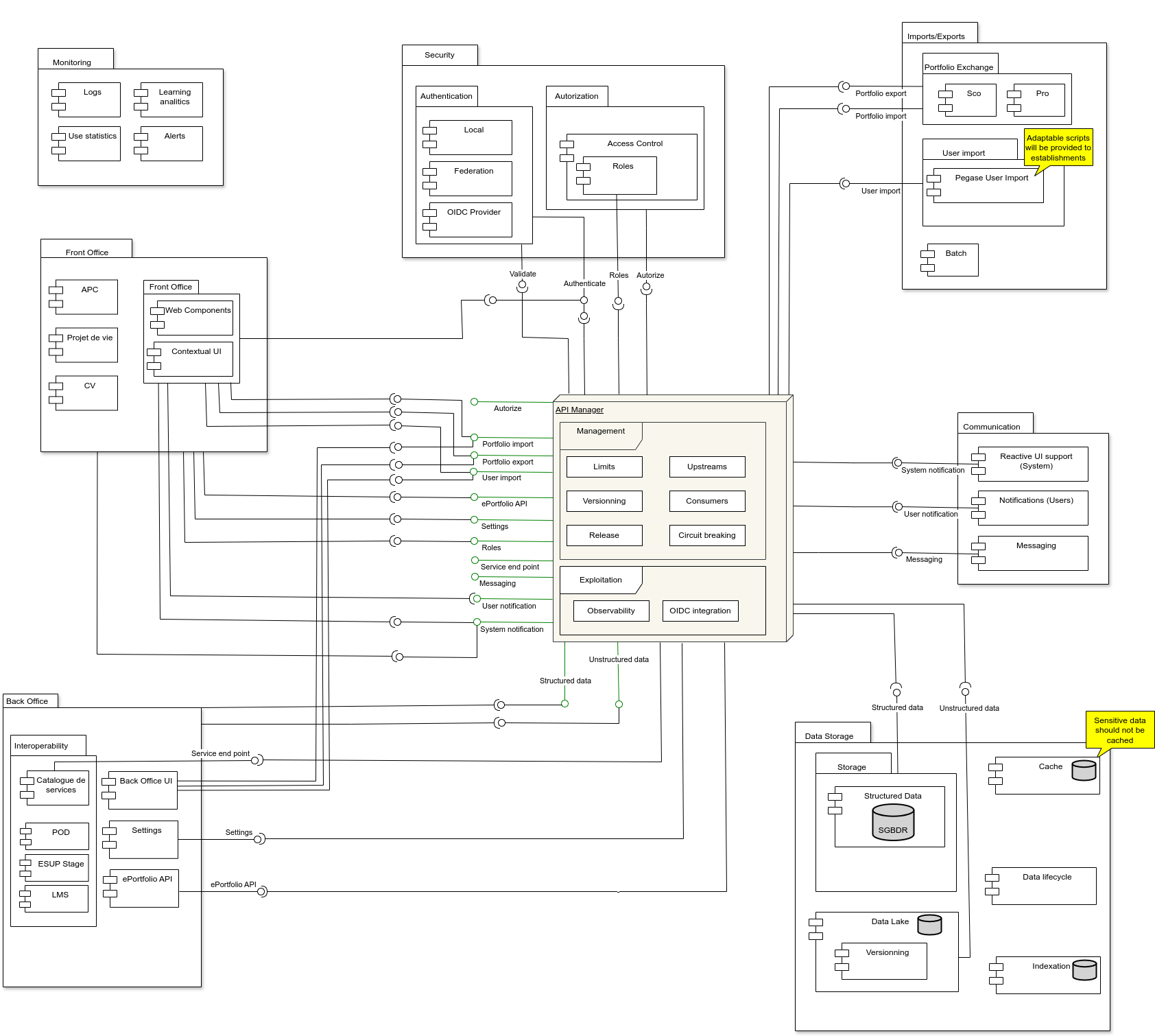Select the Federation component
The height and width of the screenshot is (1036, 1155).
[467, 178]
